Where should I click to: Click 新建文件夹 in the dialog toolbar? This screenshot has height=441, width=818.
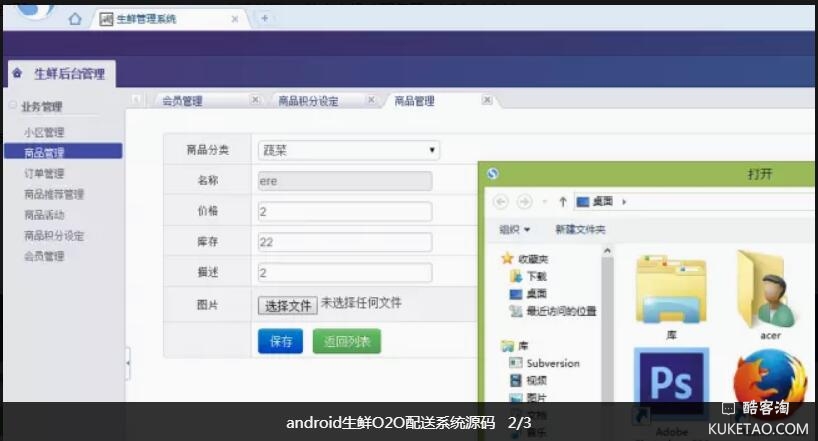pos(580,229)
